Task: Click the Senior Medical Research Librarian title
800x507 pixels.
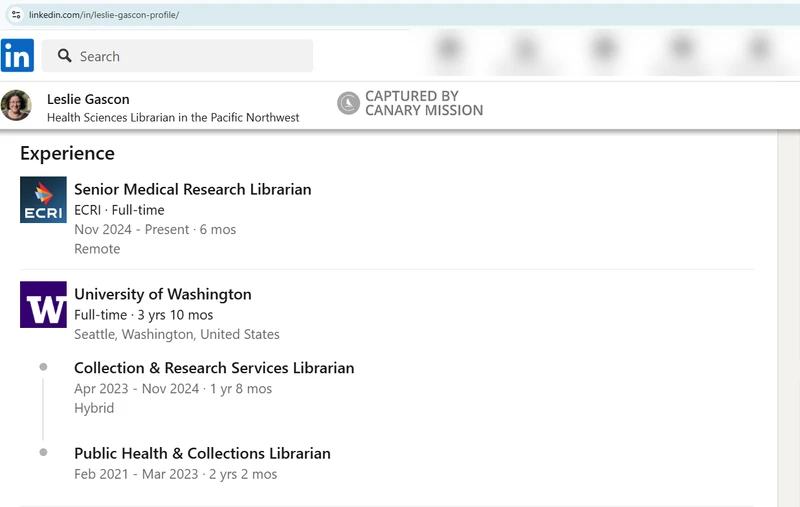Action: (x=193, y=189)
